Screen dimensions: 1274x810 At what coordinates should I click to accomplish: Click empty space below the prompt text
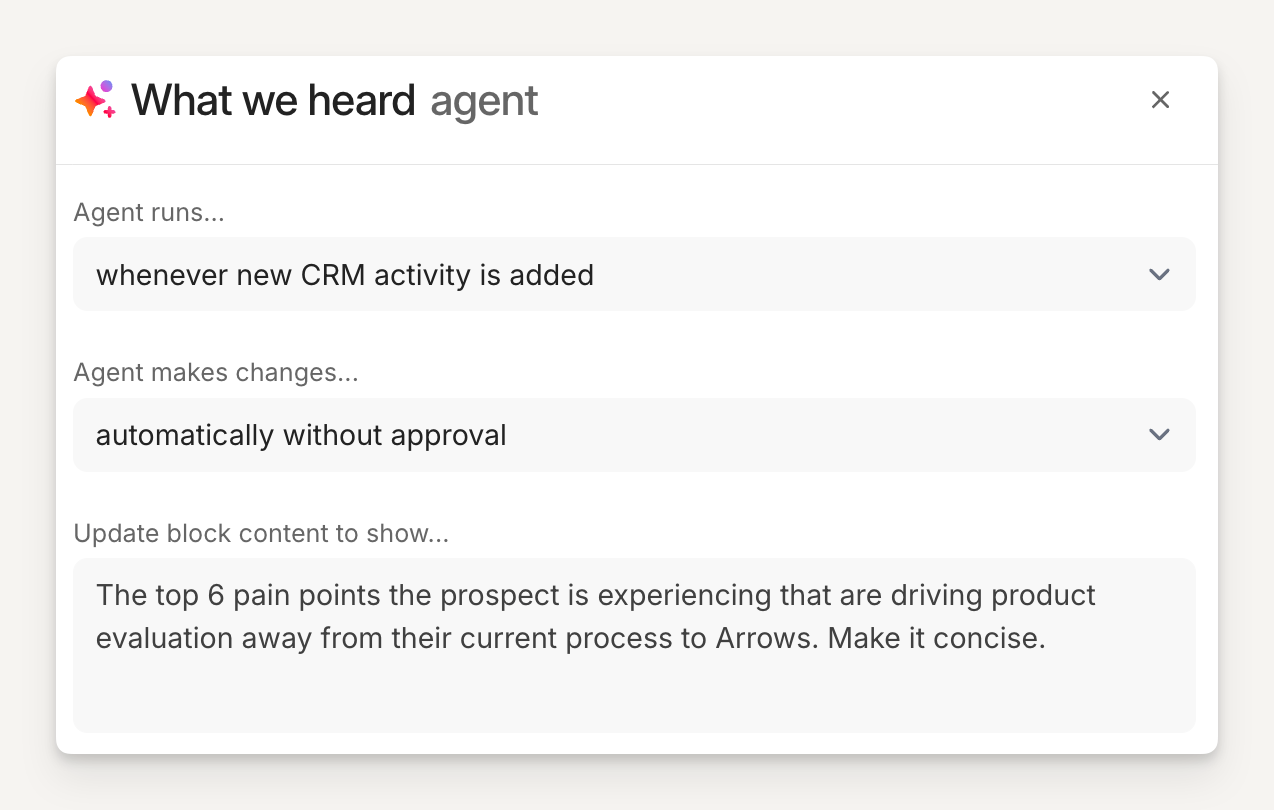point(634,695)
